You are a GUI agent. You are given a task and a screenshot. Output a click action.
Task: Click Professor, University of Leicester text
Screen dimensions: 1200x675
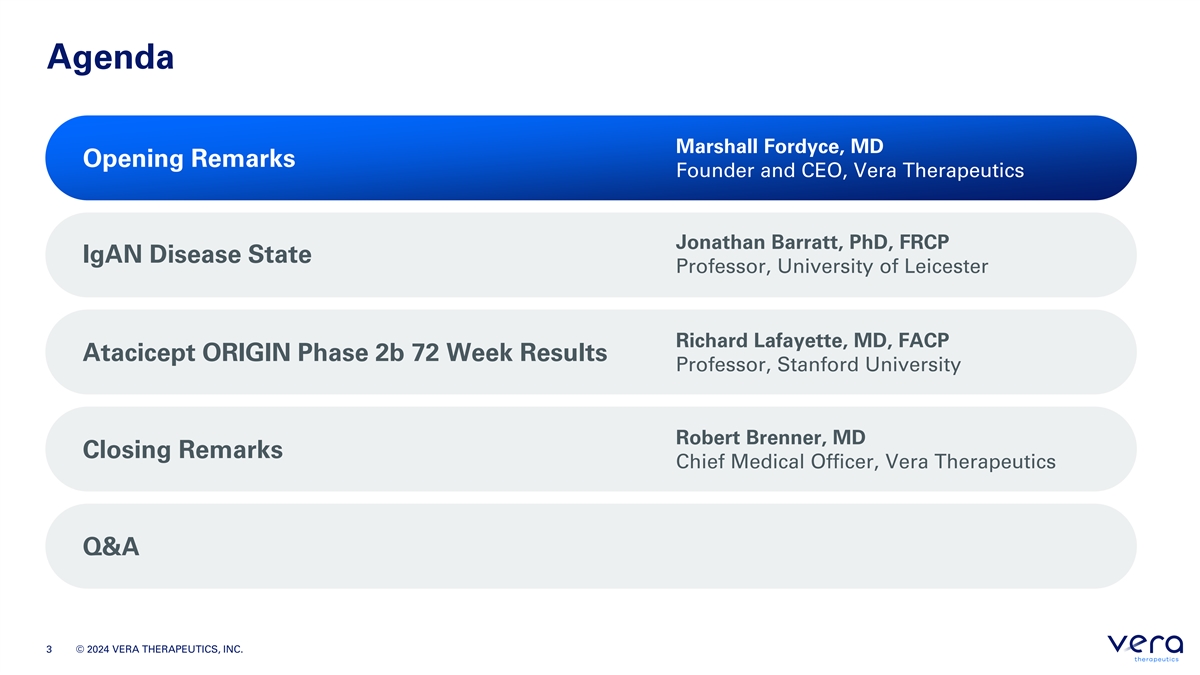point(832,267)
